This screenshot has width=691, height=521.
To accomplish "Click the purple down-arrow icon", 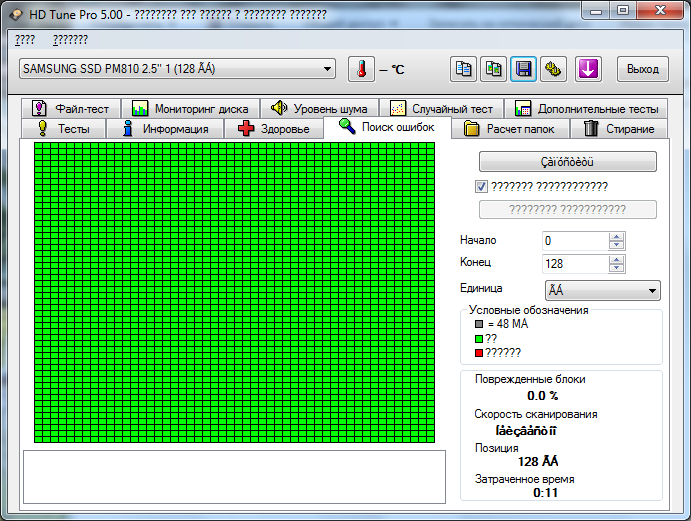I will [588, 69].
